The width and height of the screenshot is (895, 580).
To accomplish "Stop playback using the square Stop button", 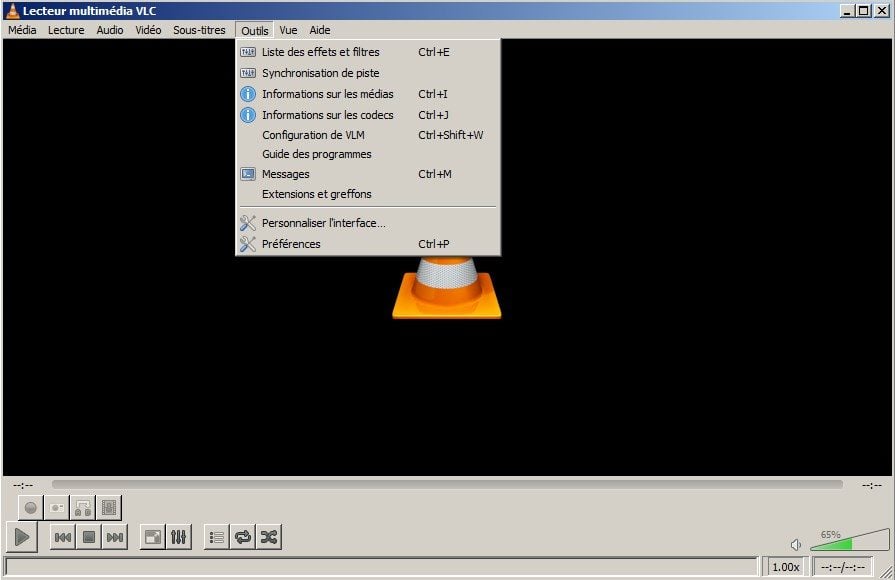I will tap(88, 537).
